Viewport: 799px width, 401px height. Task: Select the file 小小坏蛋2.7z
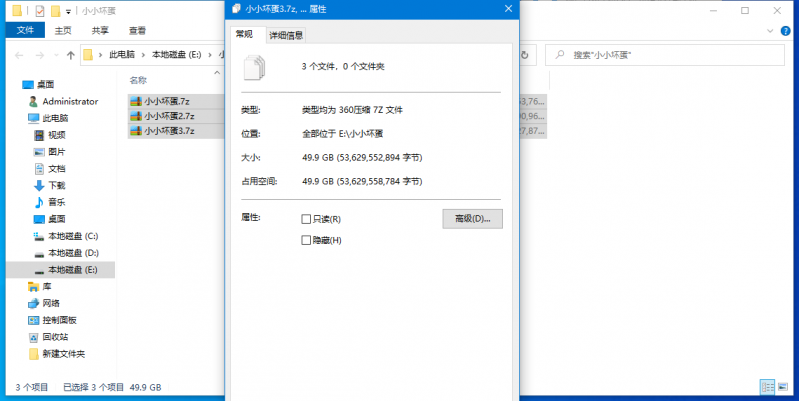[169, 115]
